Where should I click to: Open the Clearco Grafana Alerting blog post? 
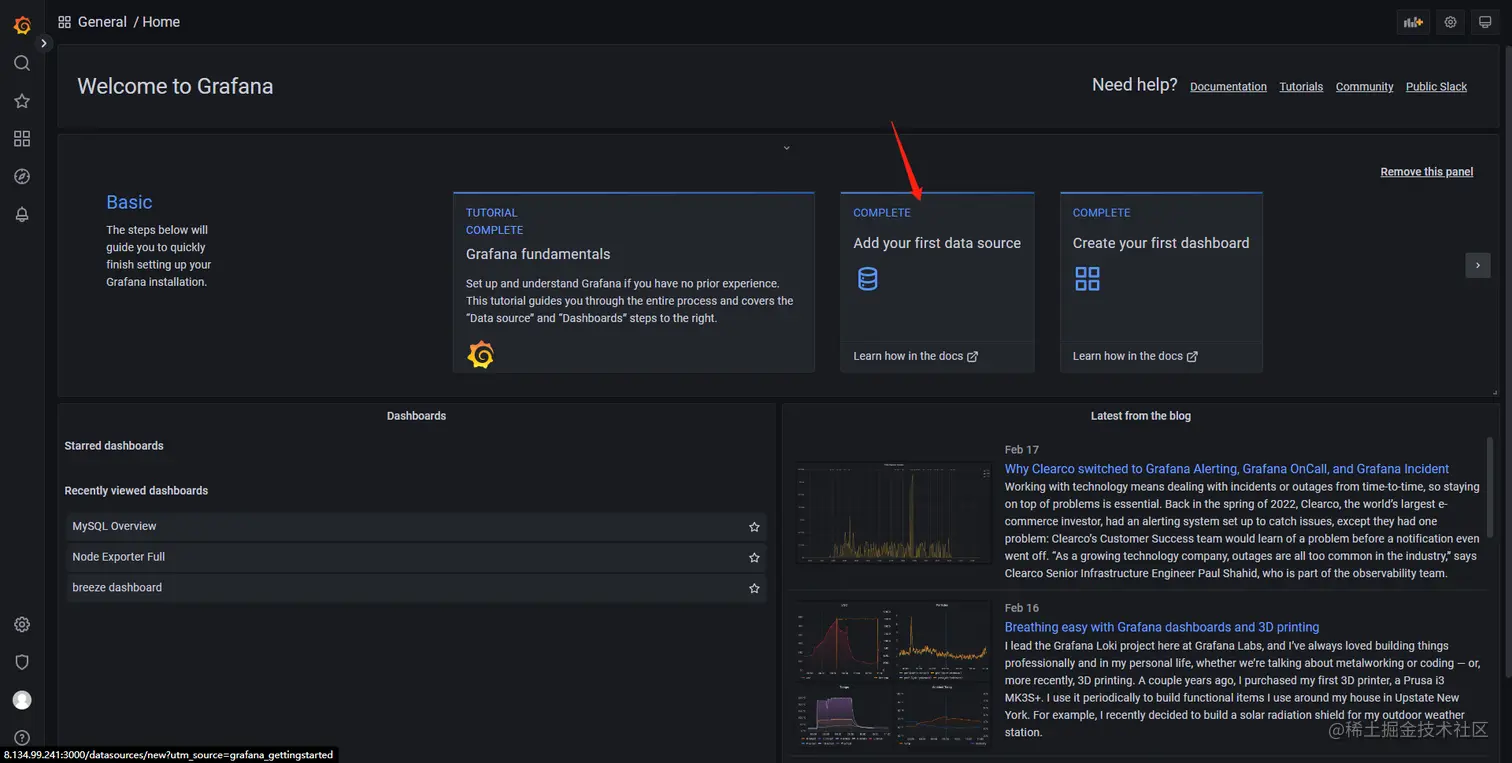(1227, 469)
